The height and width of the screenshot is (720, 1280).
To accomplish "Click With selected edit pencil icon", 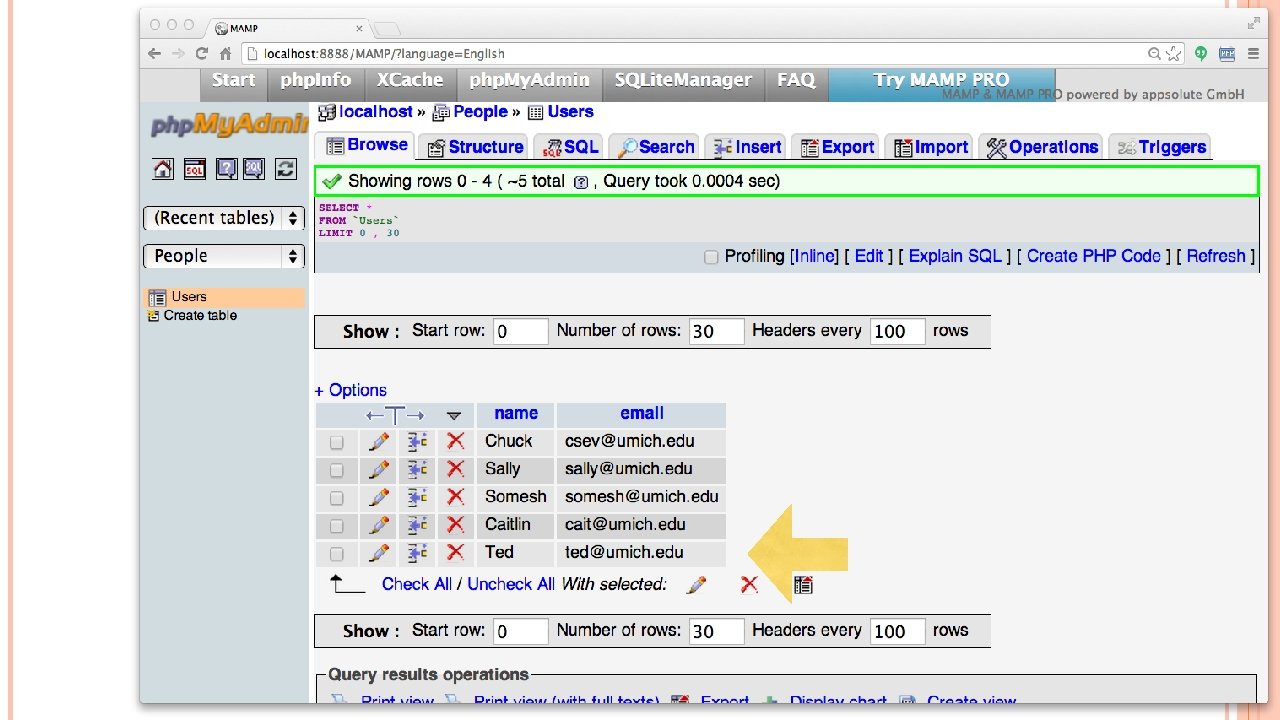I will [697, 585].
